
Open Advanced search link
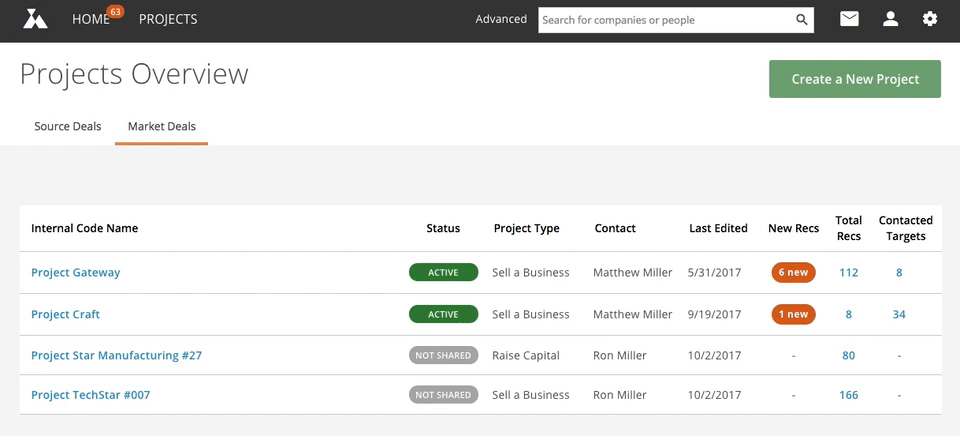click(x=501, y=19)
